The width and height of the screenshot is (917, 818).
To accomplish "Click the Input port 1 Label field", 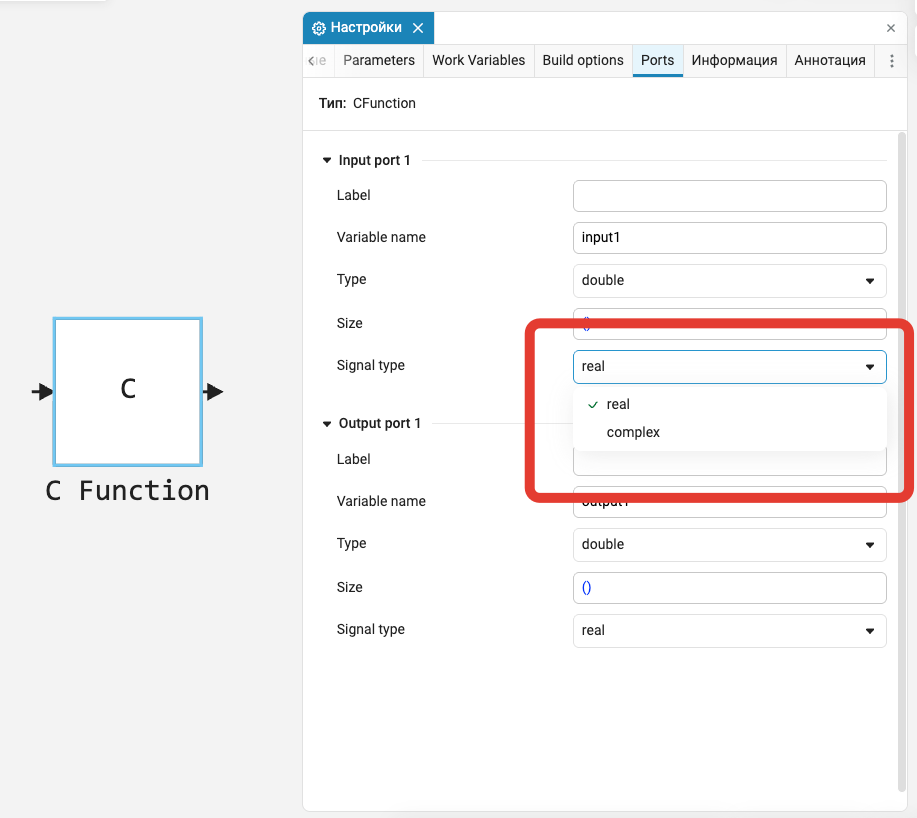I will click(x=729, y=196).
